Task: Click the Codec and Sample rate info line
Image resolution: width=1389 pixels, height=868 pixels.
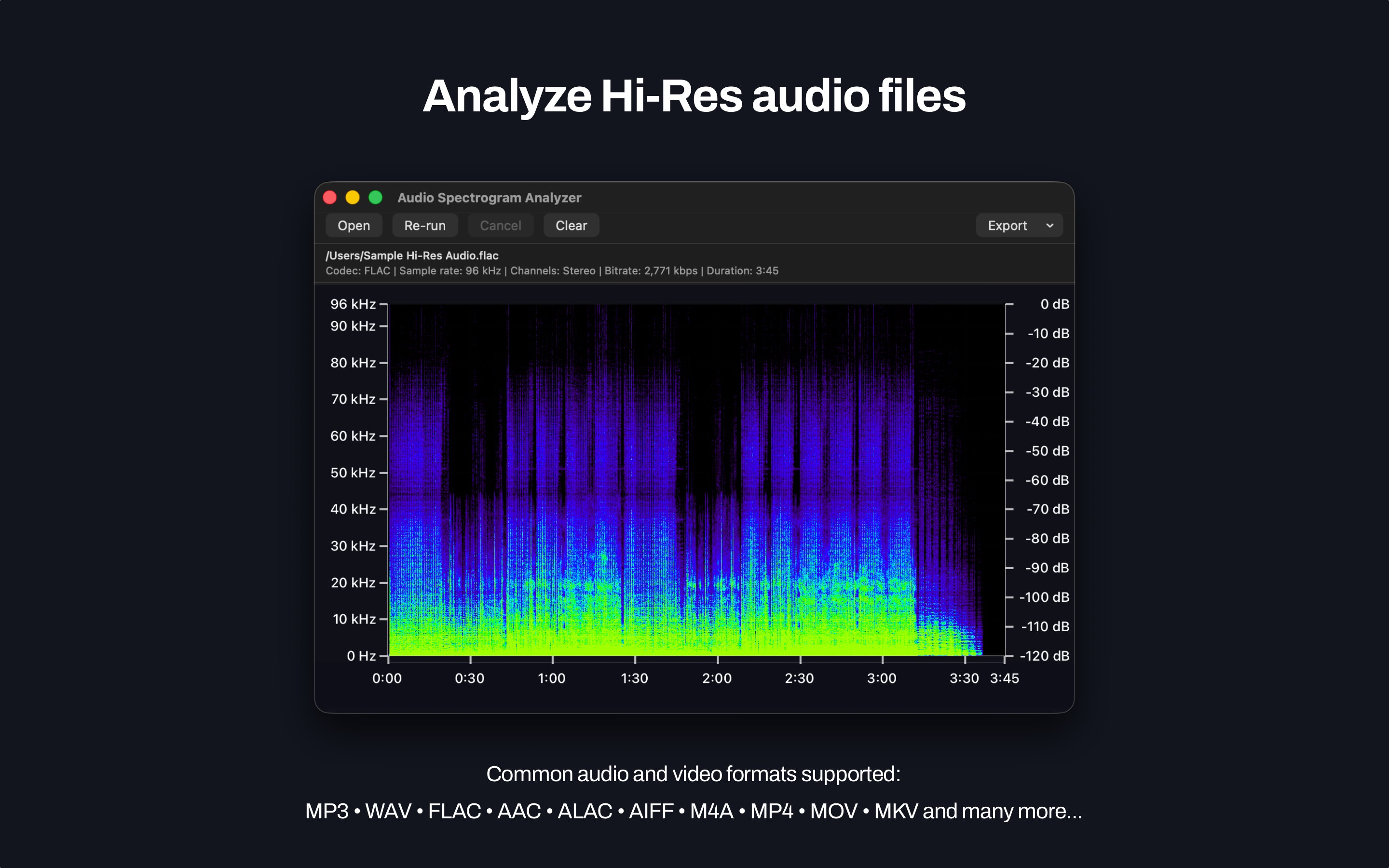Action: 552,271
